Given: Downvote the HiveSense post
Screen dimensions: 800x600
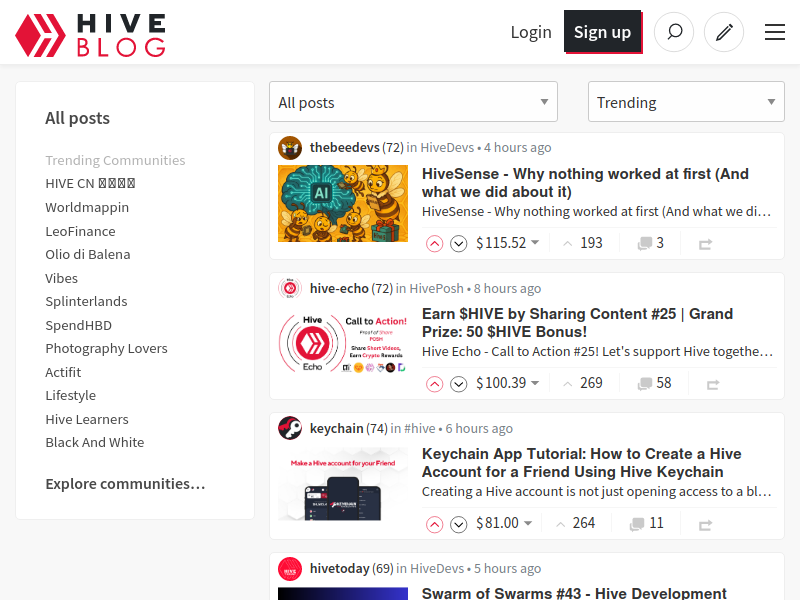Looking at the screenshot, I should pyautogui.click(x=459, y=244).
